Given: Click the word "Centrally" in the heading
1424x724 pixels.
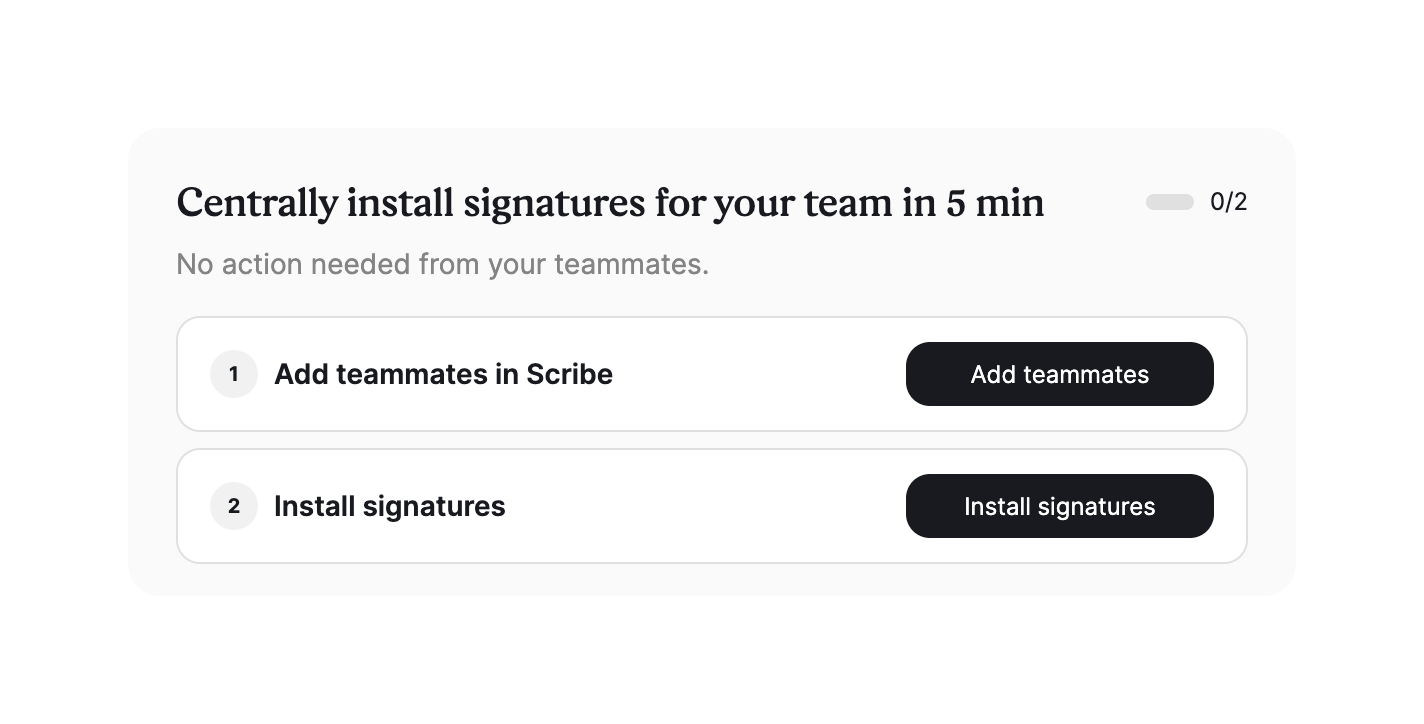Looking at the screenshot, I should (x=256, y=203).
